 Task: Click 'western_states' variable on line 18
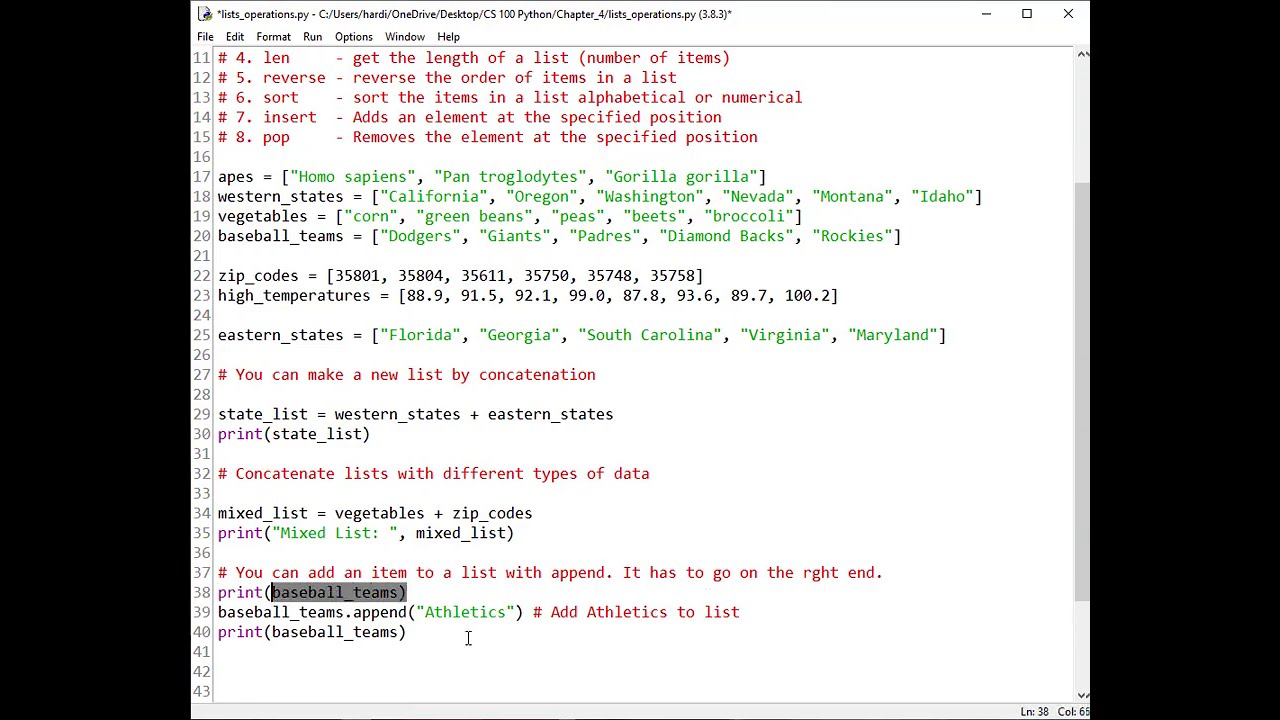pyautogui.click(x=281, y=197)
